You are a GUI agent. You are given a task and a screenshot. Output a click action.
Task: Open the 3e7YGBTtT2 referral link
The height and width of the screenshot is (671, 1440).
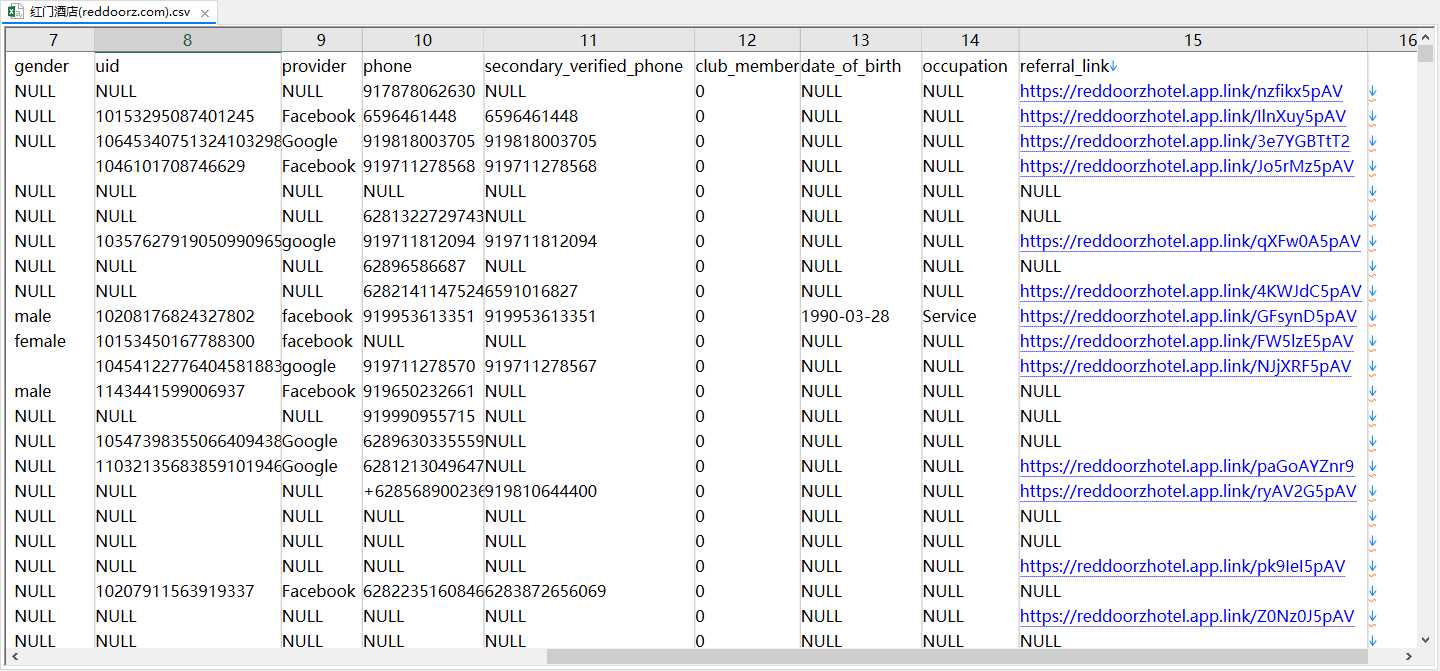pyautogui.click(x=1185, y=141)
